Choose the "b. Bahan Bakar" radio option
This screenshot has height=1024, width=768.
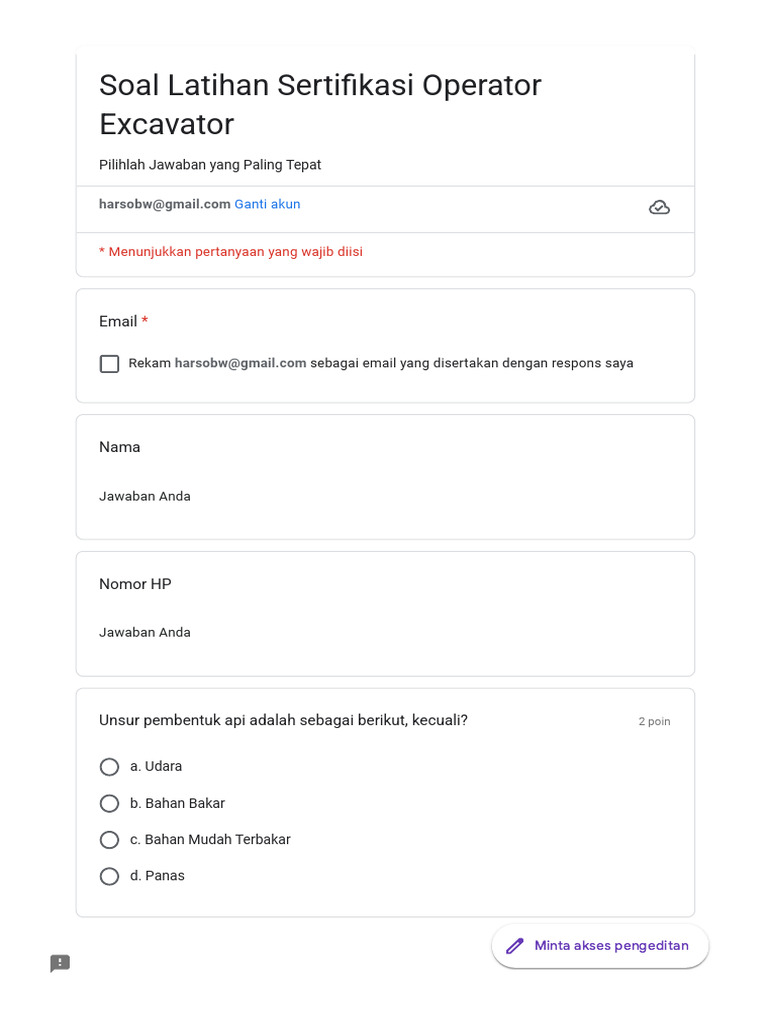click(x=110, y=803)
